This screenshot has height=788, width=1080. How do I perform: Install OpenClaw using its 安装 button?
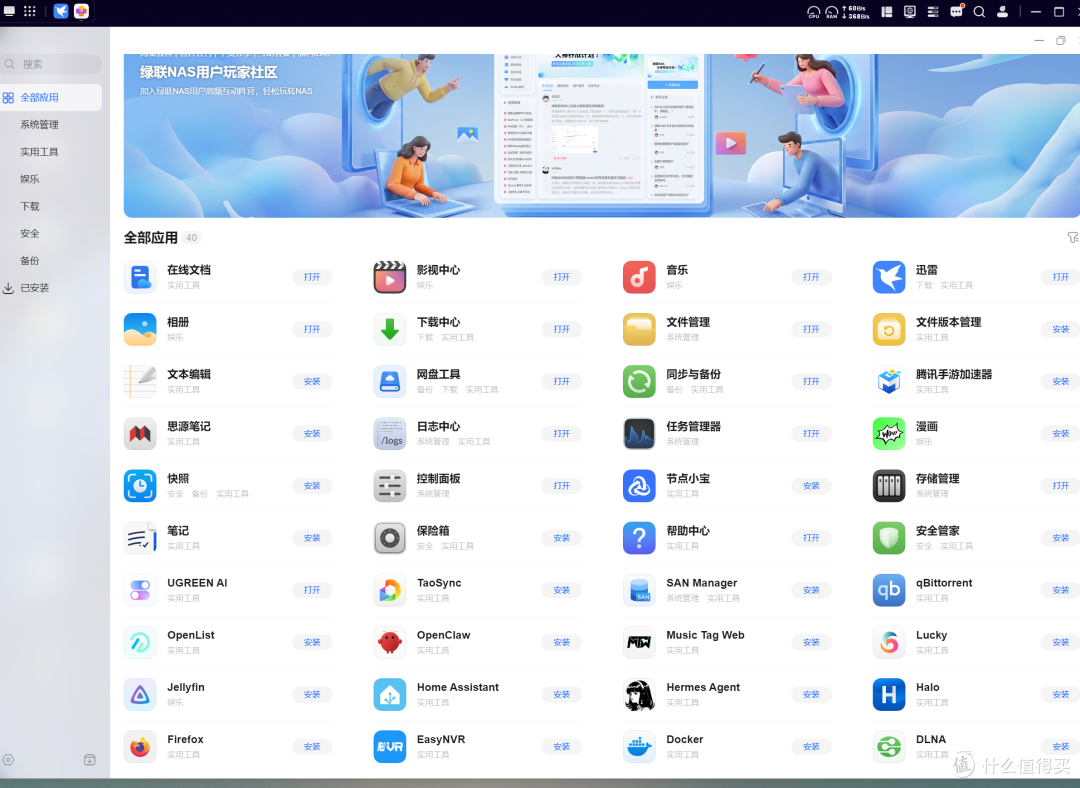[561, 643]
